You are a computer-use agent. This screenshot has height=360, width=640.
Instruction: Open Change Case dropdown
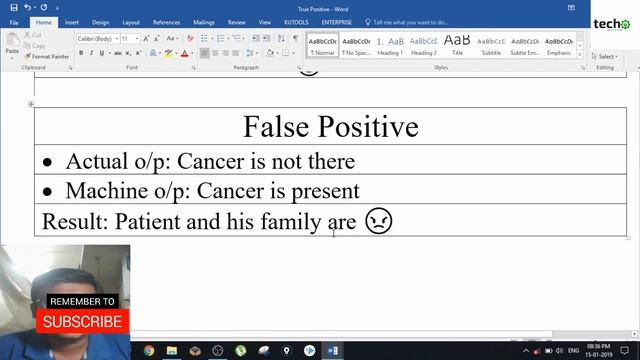click(x=173, y=38)
